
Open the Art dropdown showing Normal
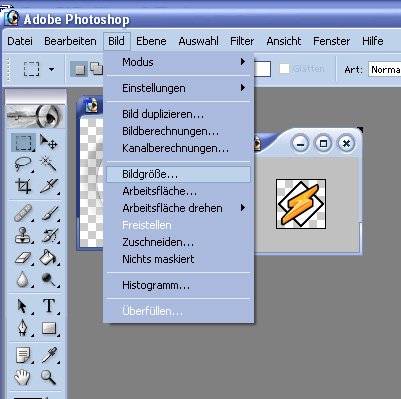[x=385, y=69]
